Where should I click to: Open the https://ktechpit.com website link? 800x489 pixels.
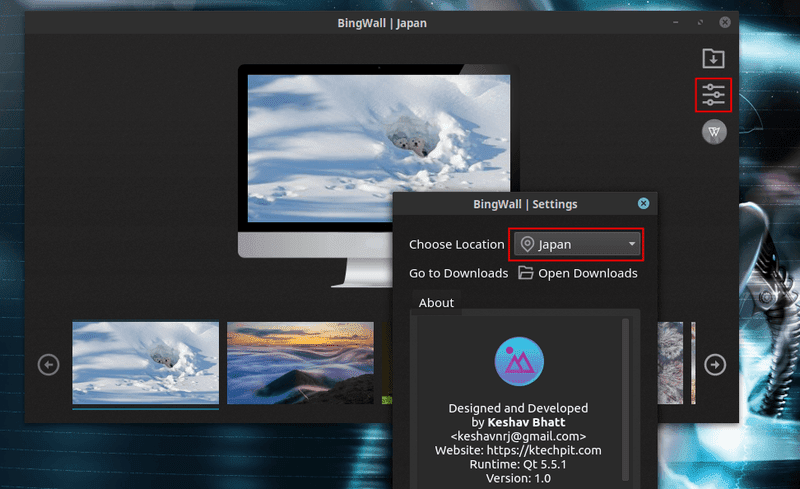click(x=544, y=450)
